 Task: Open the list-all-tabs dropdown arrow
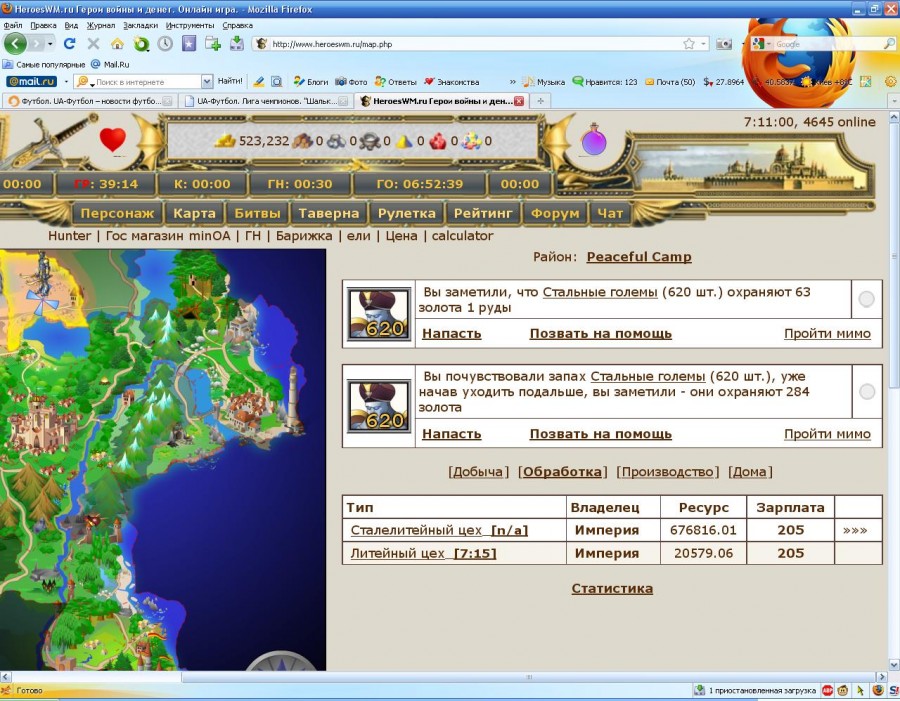(x=894, y=101)
